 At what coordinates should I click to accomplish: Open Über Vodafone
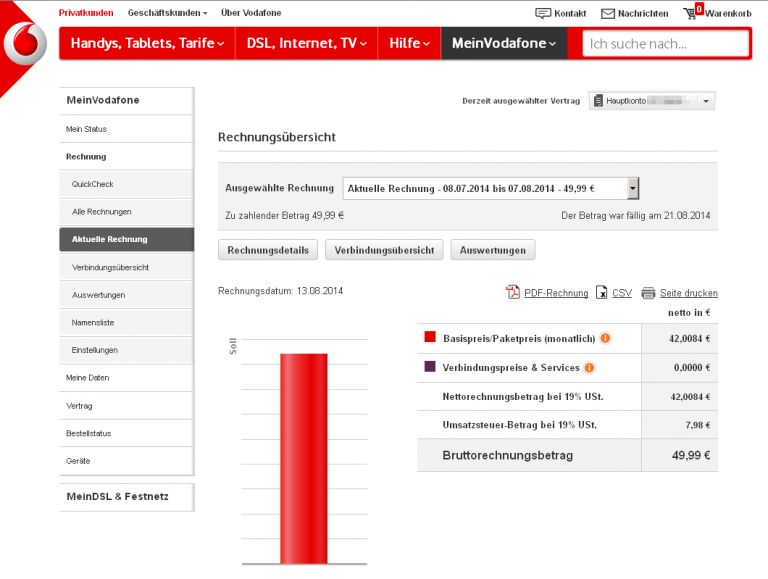pyautogui.click(x=251, y=13)
